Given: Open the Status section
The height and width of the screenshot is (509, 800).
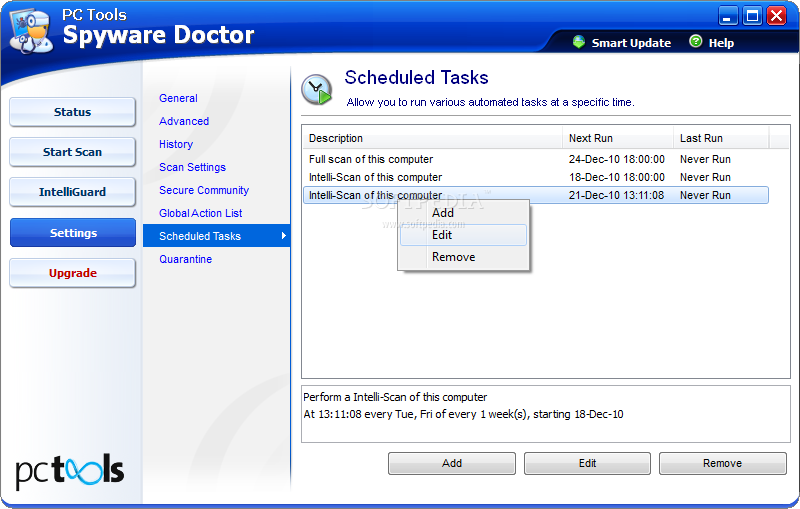Looking at the screenshot, I should pos(72,112).
